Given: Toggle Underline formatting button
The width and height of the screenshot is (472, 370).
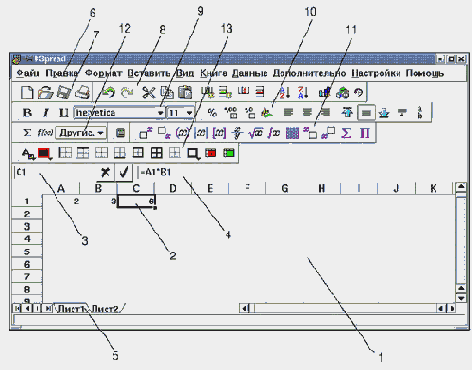Looking at the screenshot, I should (63, 113).
